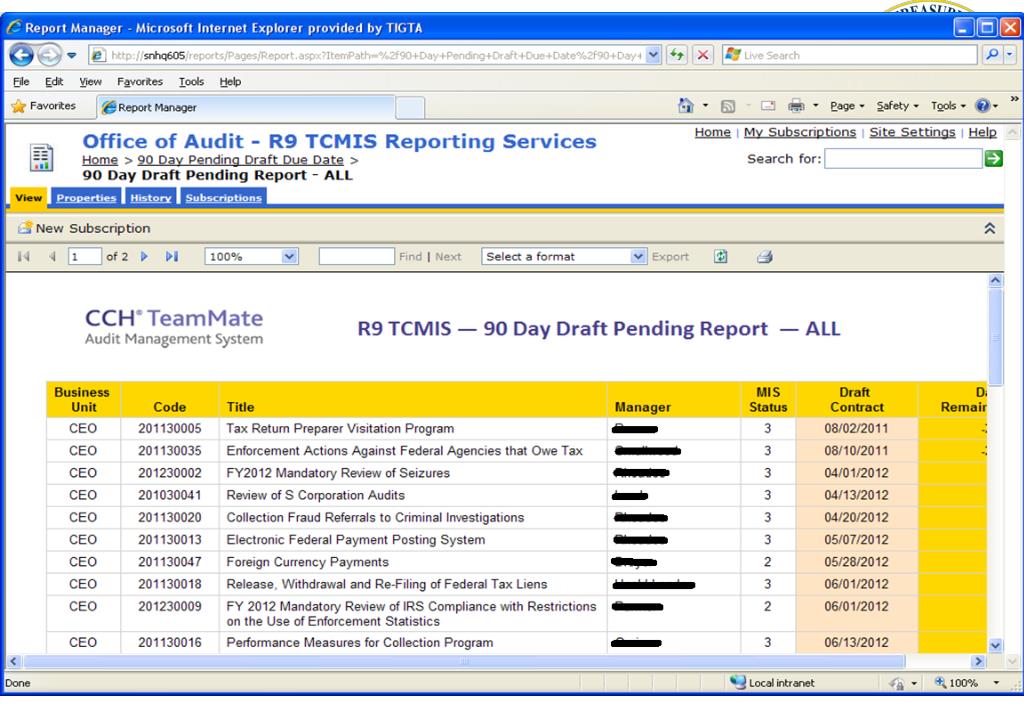The image size is (1024, 708).
Task: Open the Page dropdown menu
Action: tap(847, 106)
